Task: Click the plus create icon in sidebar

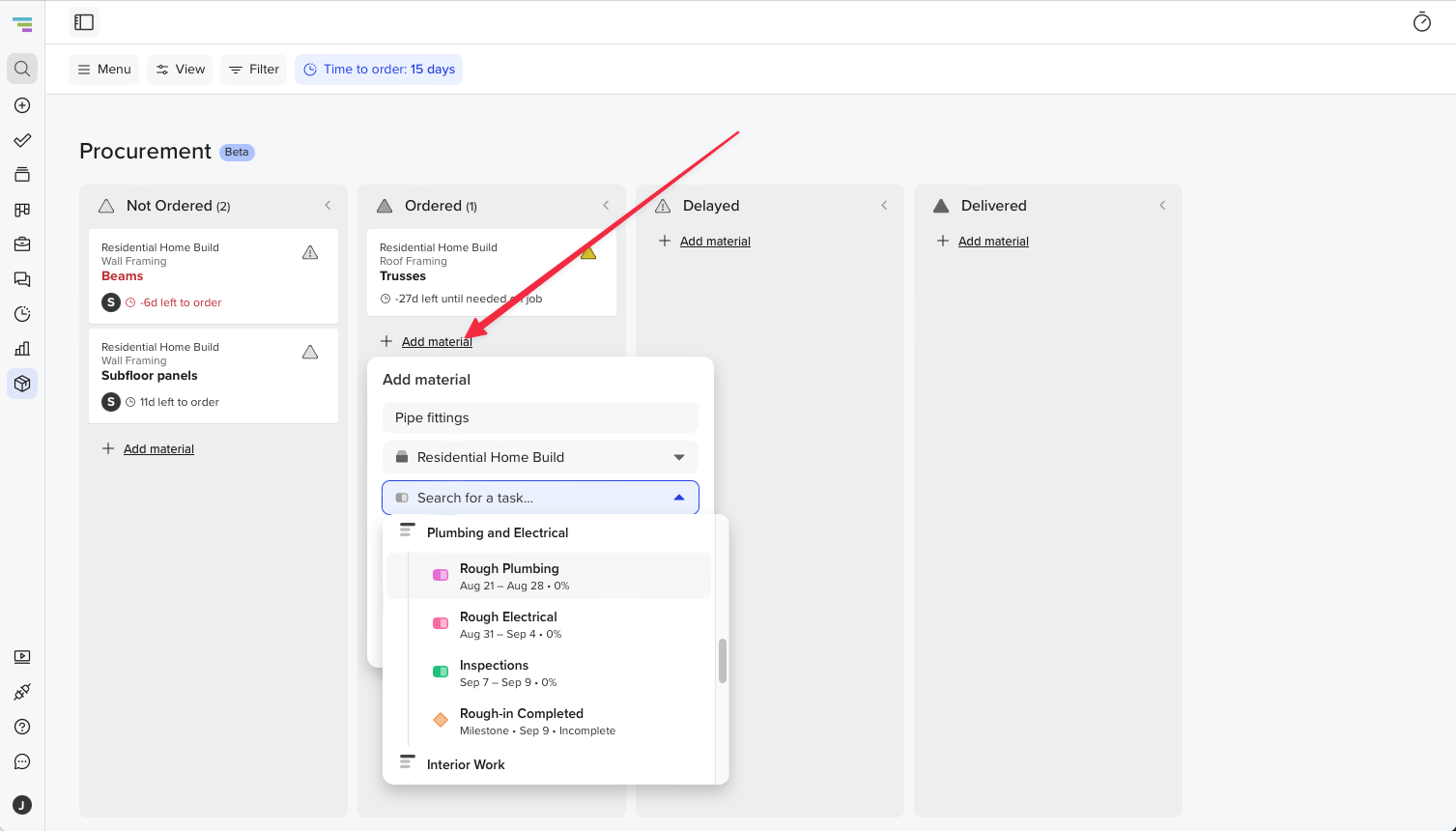Action: pyautogui.click(x=22, y=105)
